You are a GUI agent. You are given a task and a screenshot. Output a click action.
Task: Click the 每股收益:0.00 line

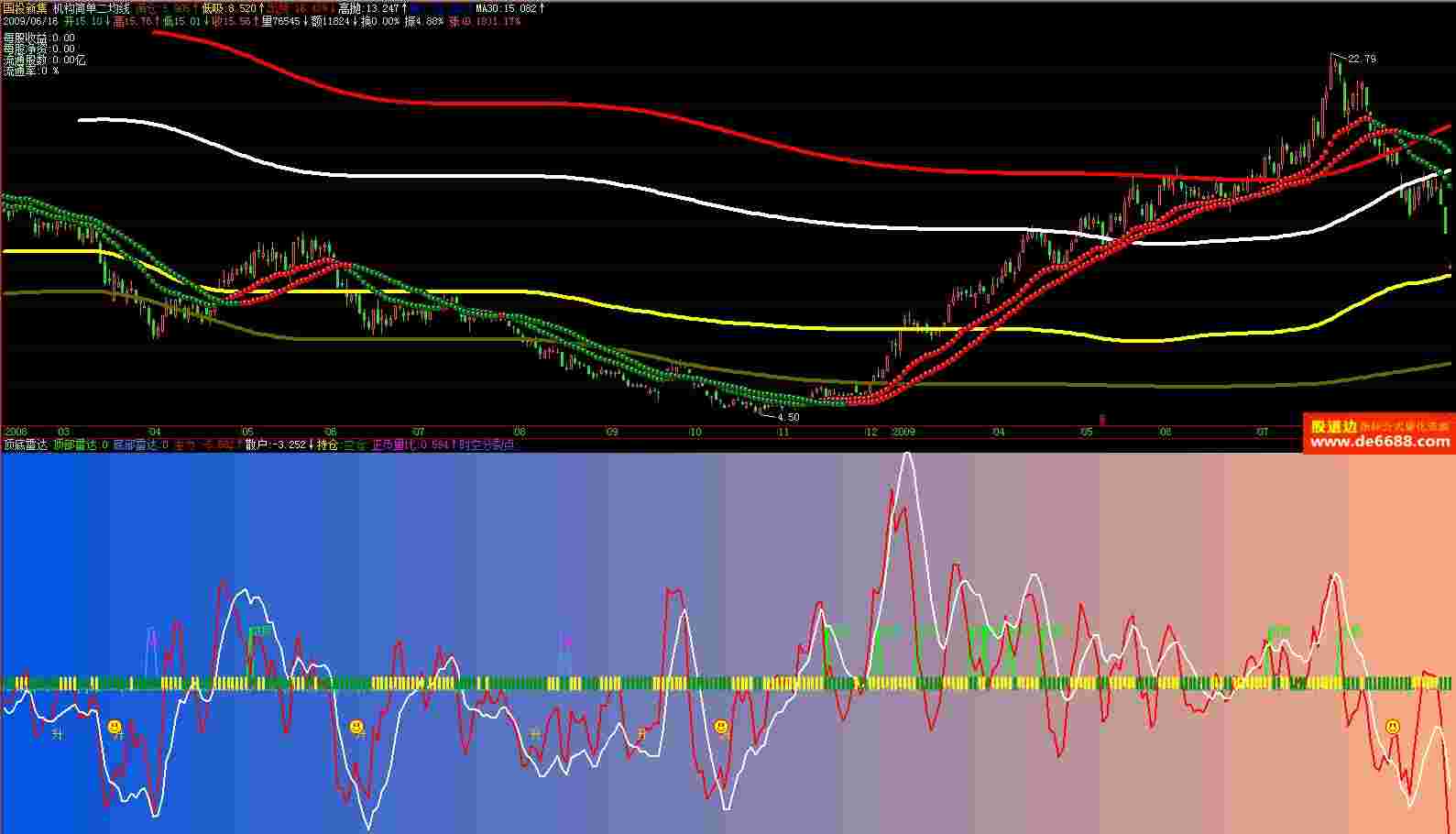[38, 38]
